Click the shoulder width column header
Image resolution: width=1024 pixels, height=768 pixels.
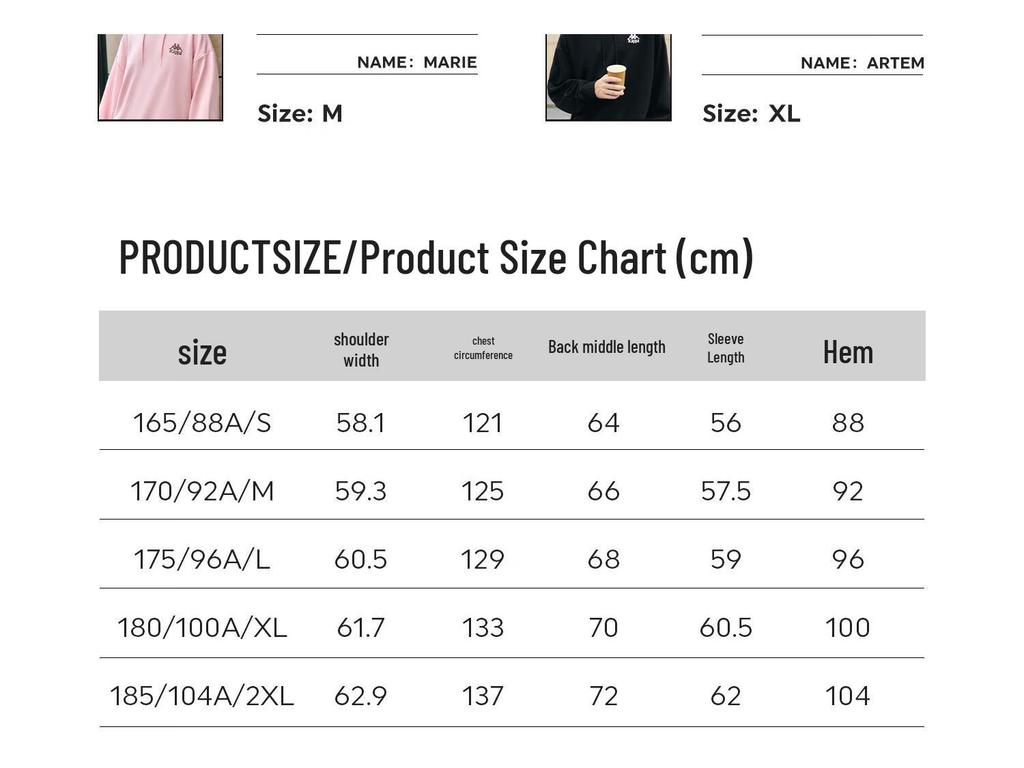(361, 349)
